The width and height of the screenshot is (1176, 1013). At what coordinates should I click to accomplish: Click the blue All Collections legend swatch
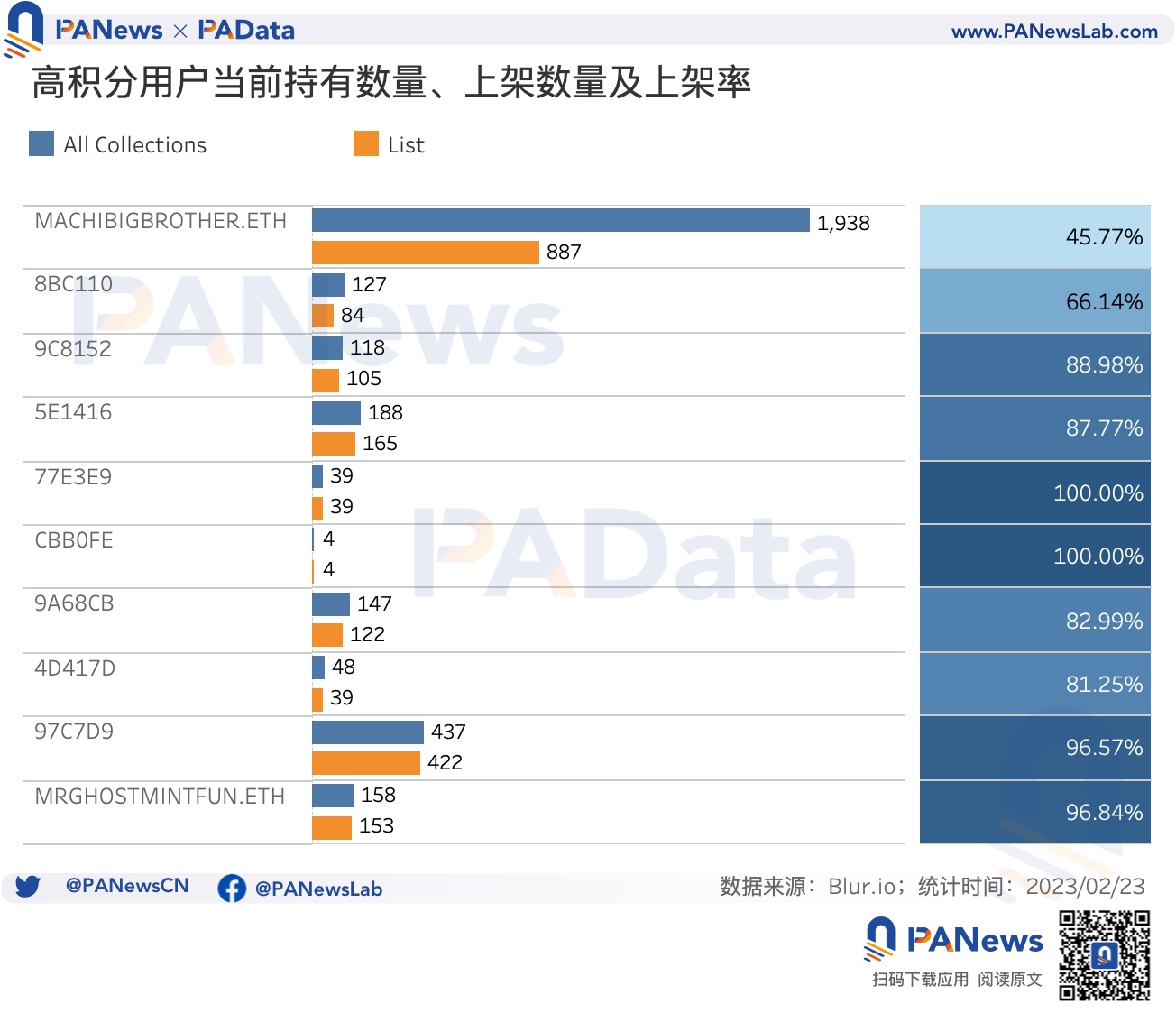click(41, 142)
